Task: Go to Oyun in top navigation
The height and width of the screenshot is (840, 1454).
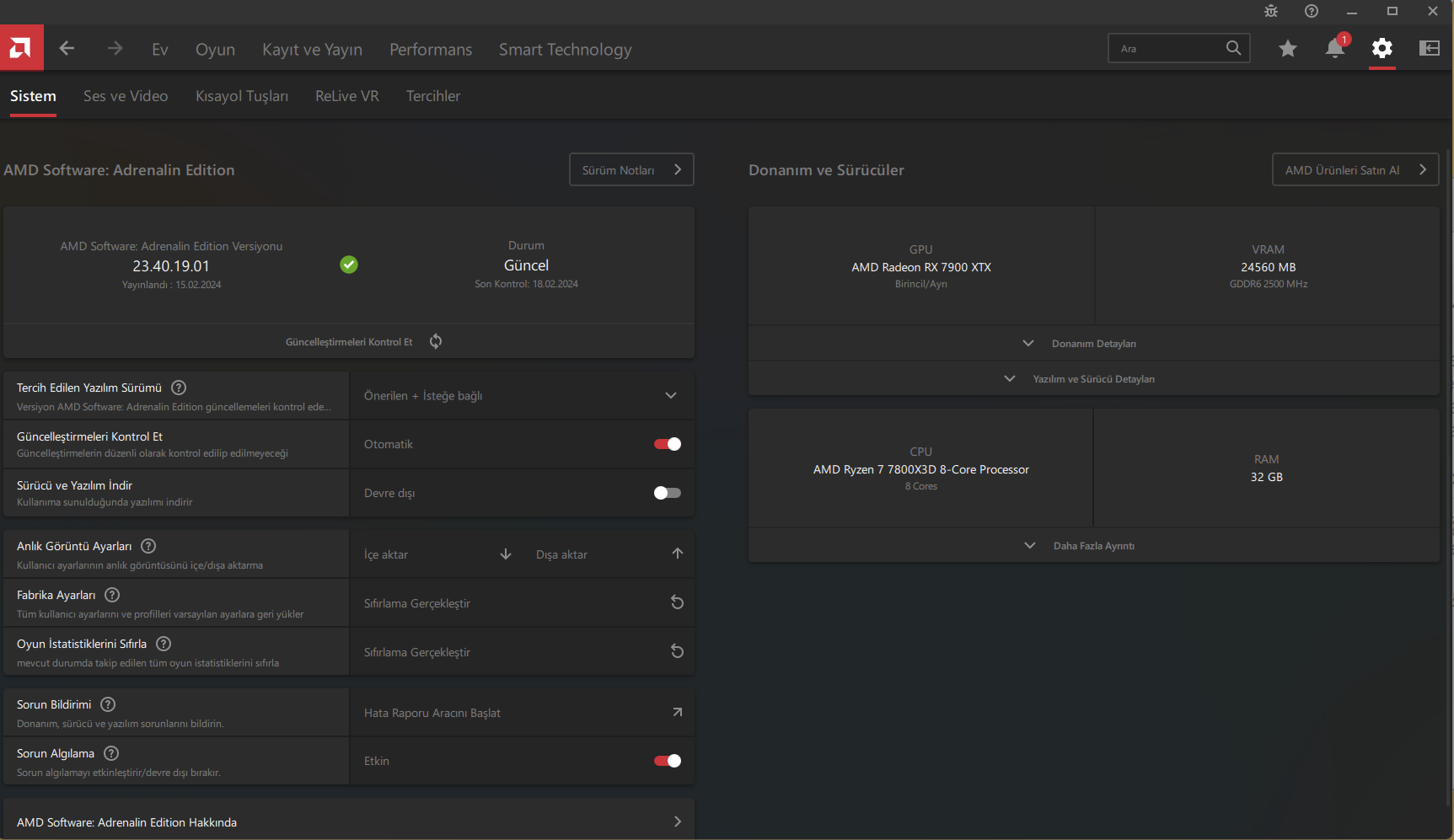Action: coord(215,50)
